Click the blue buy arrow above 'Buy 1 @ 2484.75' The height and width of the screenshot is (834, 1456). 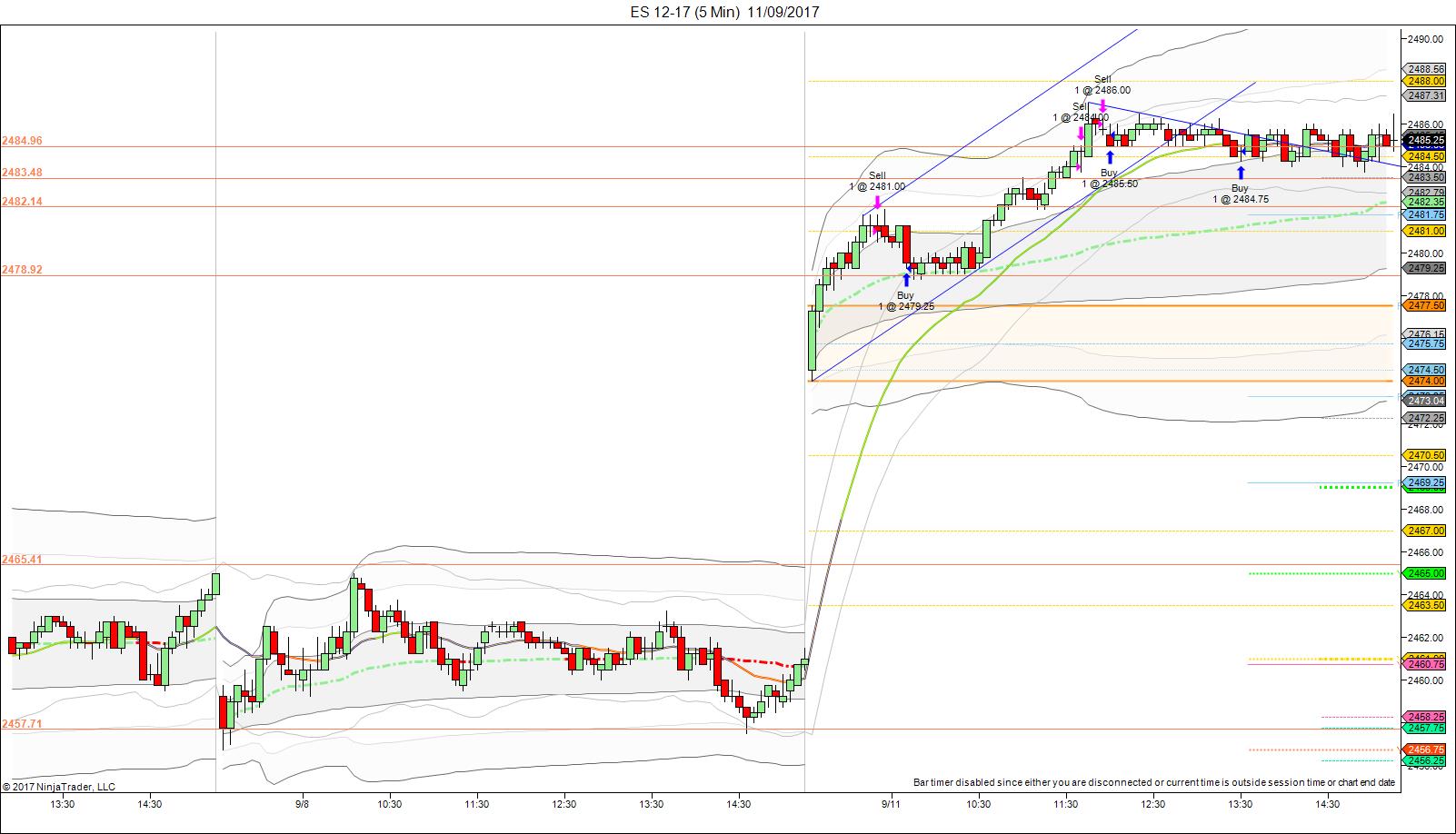pos(1241,172)
